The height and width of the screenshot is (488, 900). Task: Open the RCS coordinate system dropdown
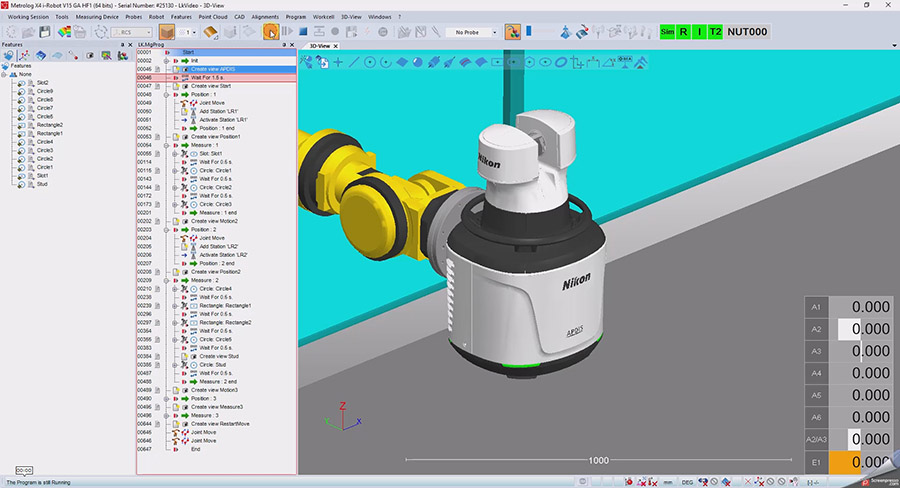coord(130,32)
